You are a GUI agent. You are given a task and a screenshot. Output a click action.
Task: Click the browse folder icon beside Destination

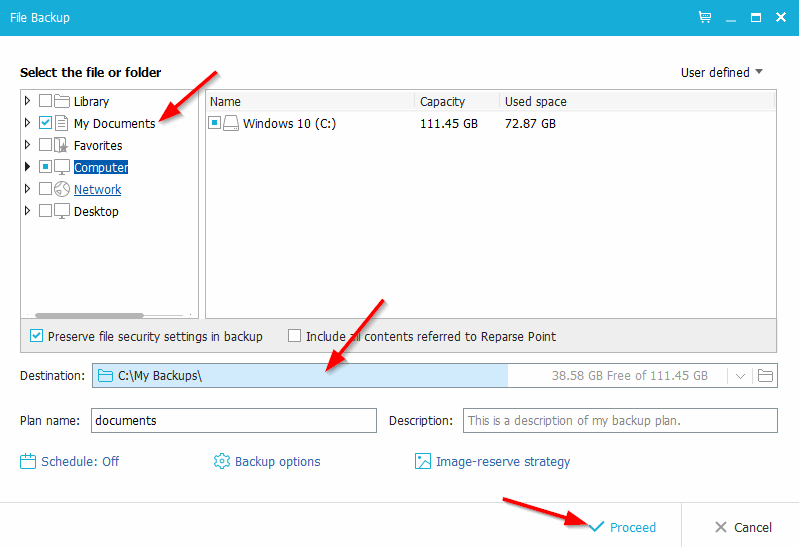click(x=766, y=376)
